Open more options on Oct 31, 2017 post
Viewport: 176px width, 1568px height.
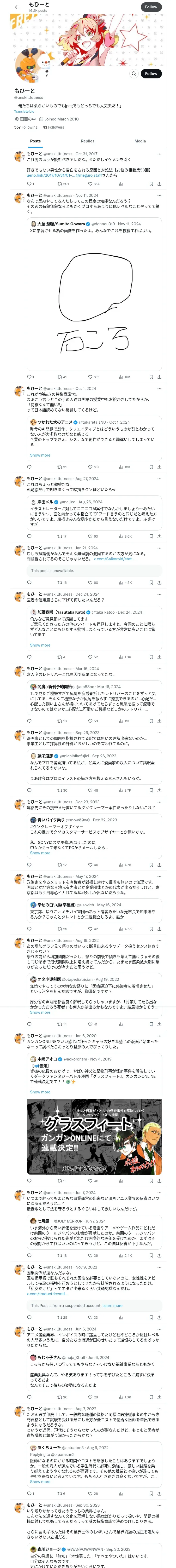point(159,154)
